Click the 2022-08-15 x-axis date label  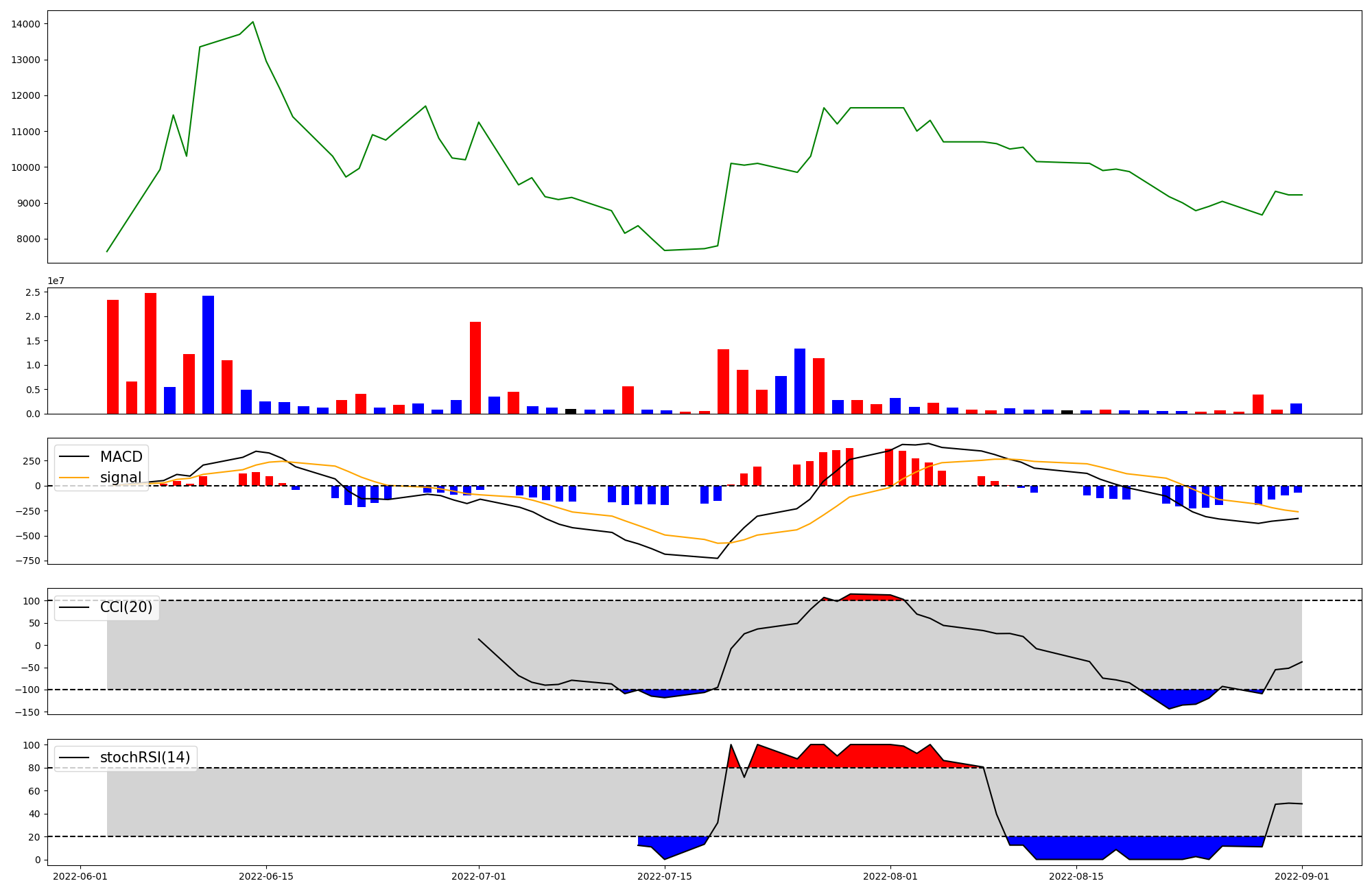coord(1076,876)
